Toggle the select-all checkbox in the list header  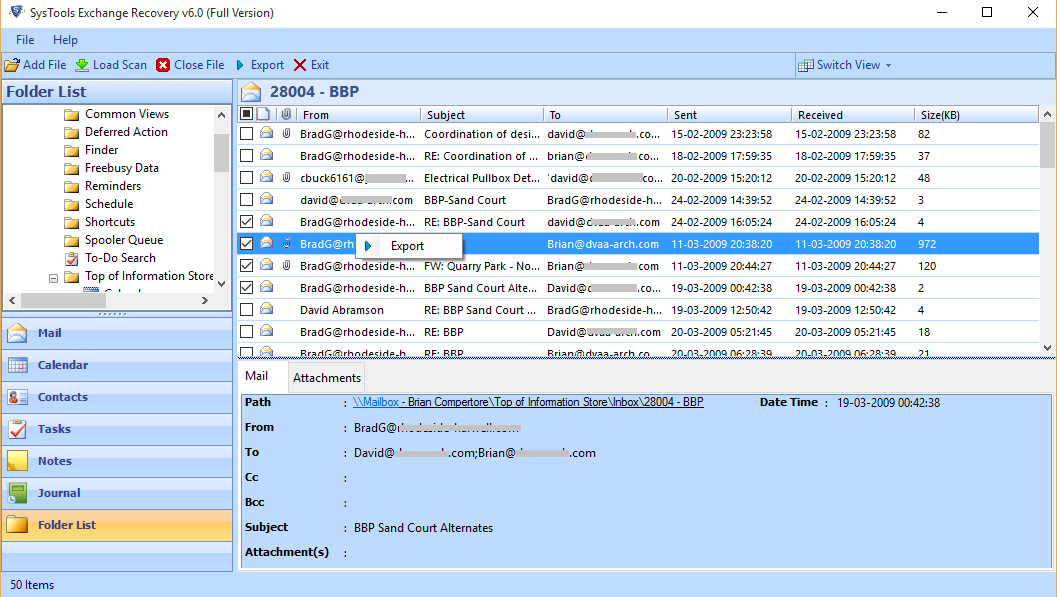[247, 115]
